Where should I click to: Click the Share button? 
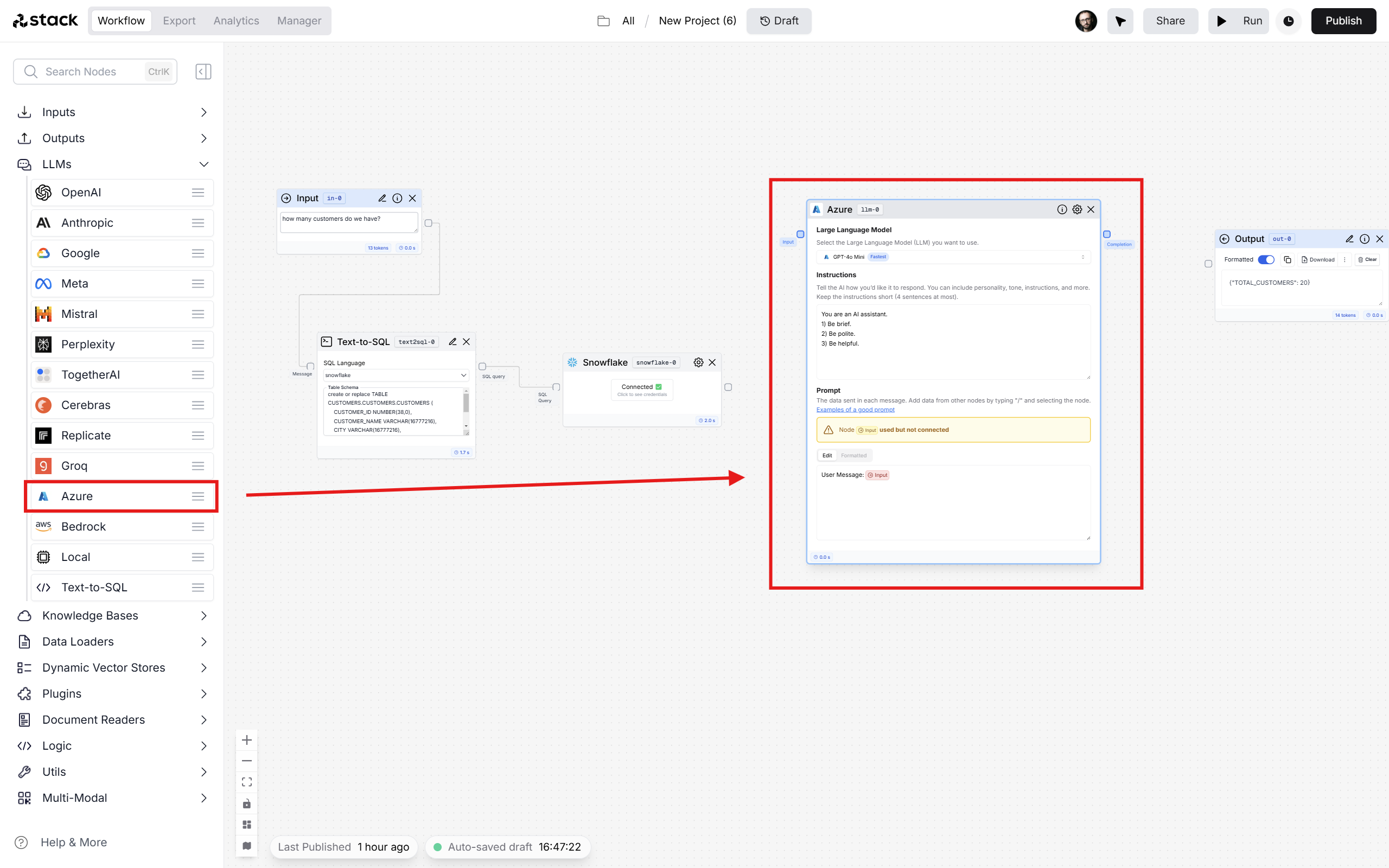pyautogui.click(x=1170, y=21)
